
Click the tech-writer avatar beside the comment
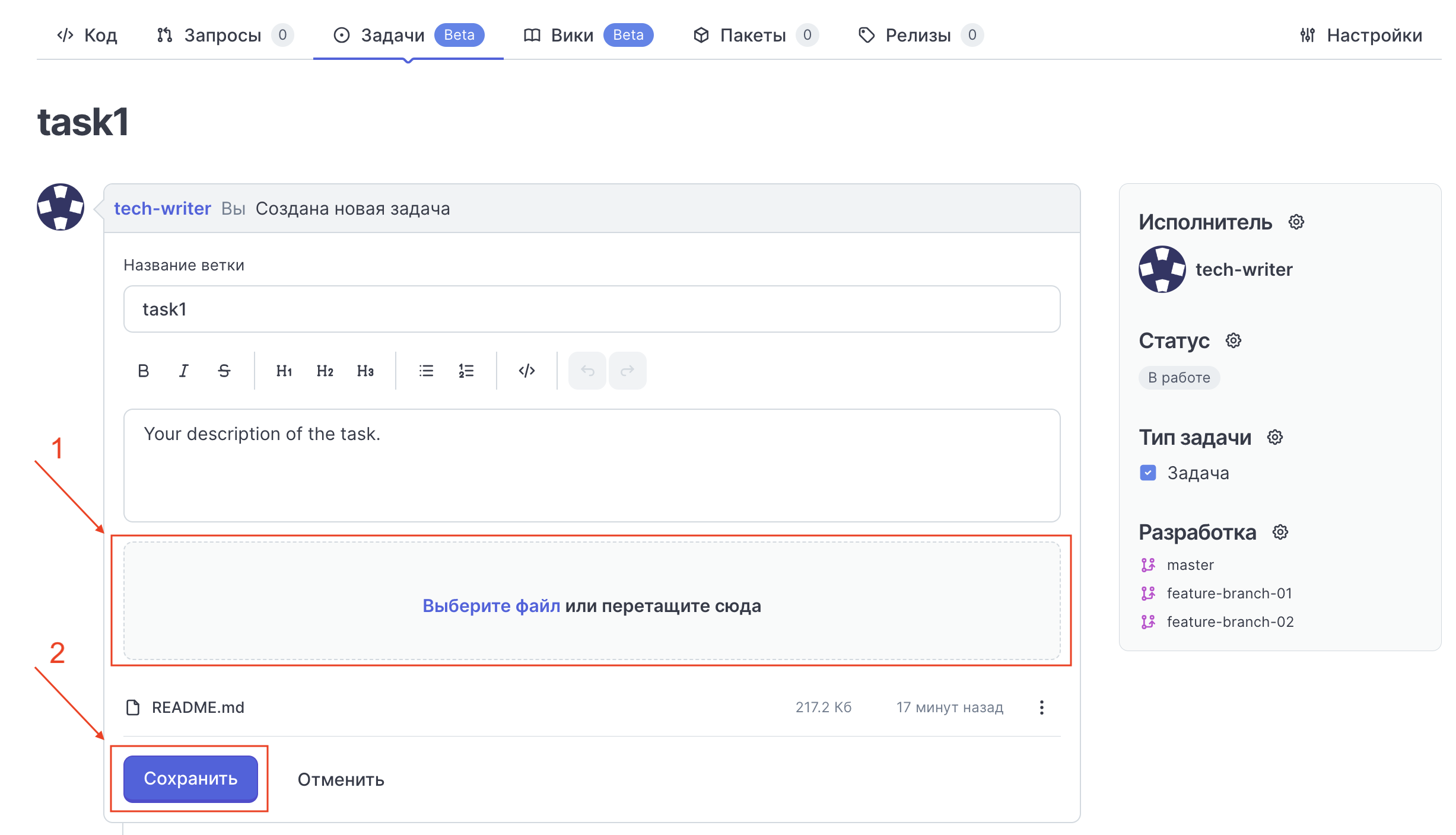coord(61,207)
